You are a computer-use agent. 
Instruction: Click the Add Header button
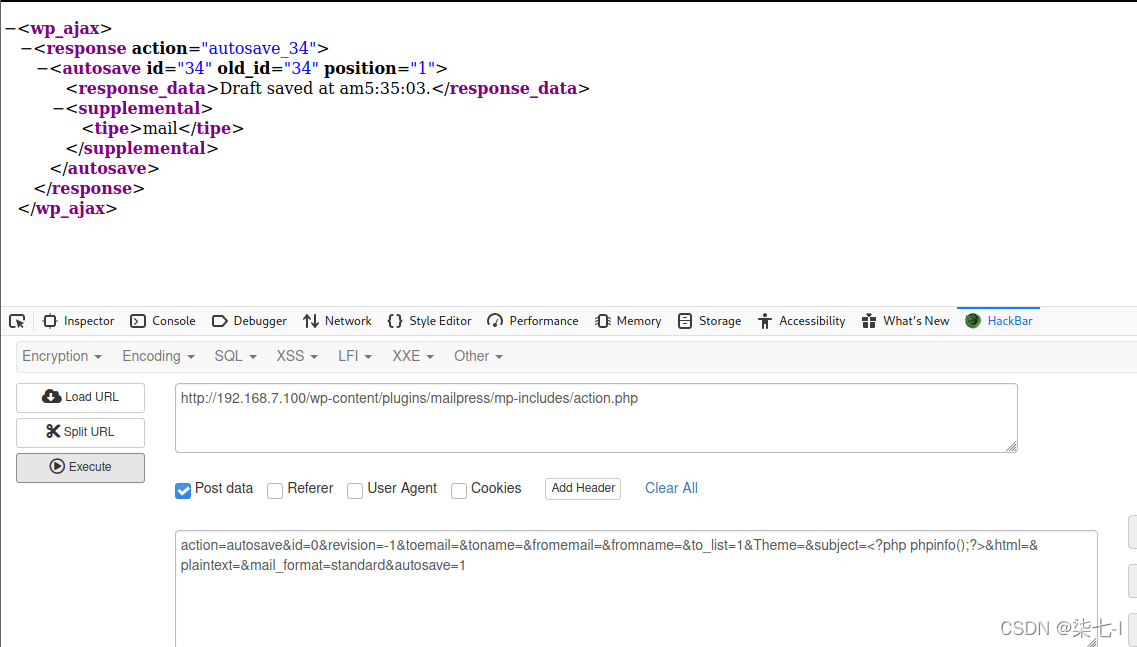(583, 488)
